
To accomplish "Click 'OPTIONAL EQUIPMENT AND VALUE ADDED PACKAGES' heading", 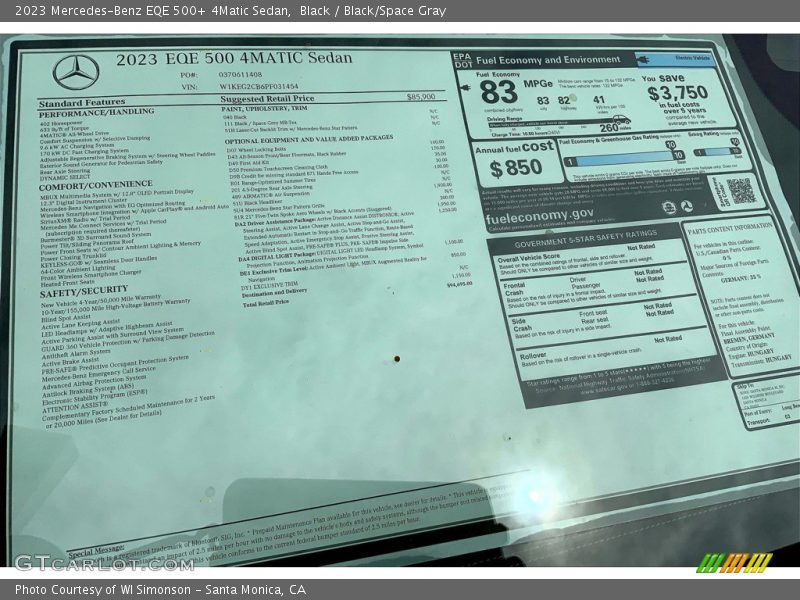I will tap(309, 139).
